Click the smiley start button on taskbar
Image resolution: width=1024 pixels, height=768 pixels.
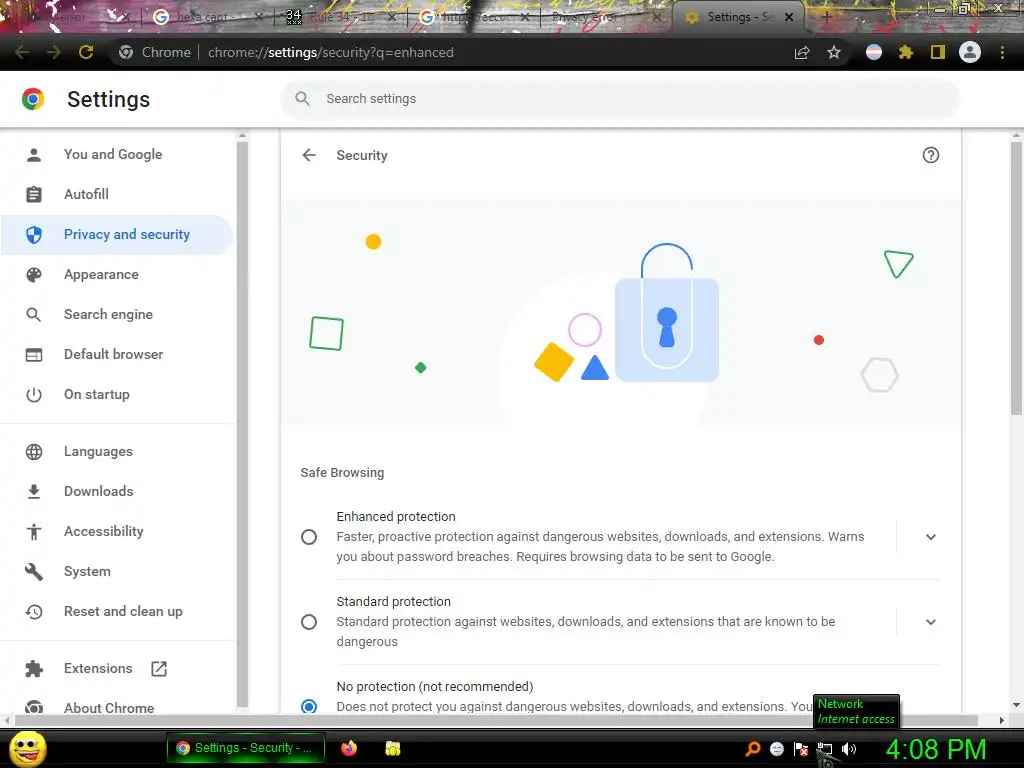coord(27,748)
